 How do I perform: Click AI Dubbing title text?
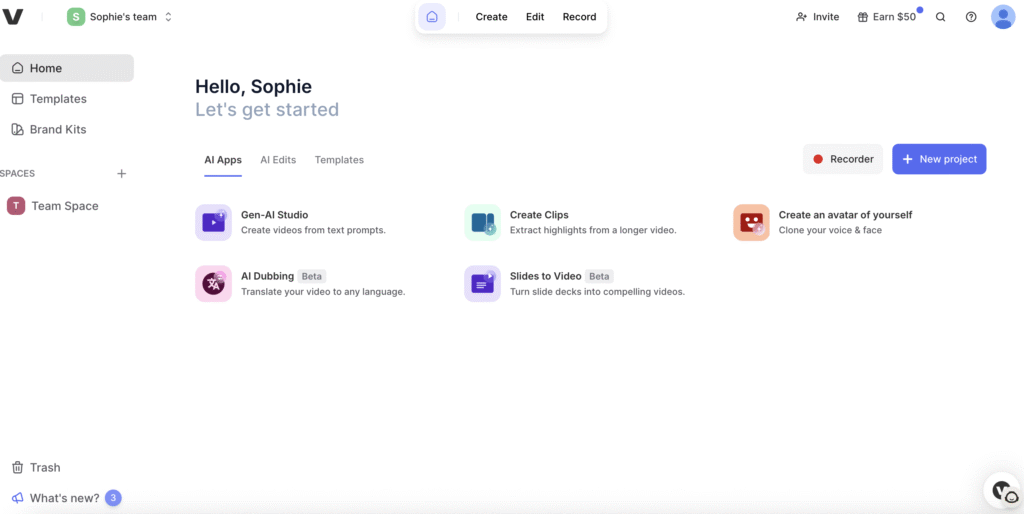click(267, 276)
